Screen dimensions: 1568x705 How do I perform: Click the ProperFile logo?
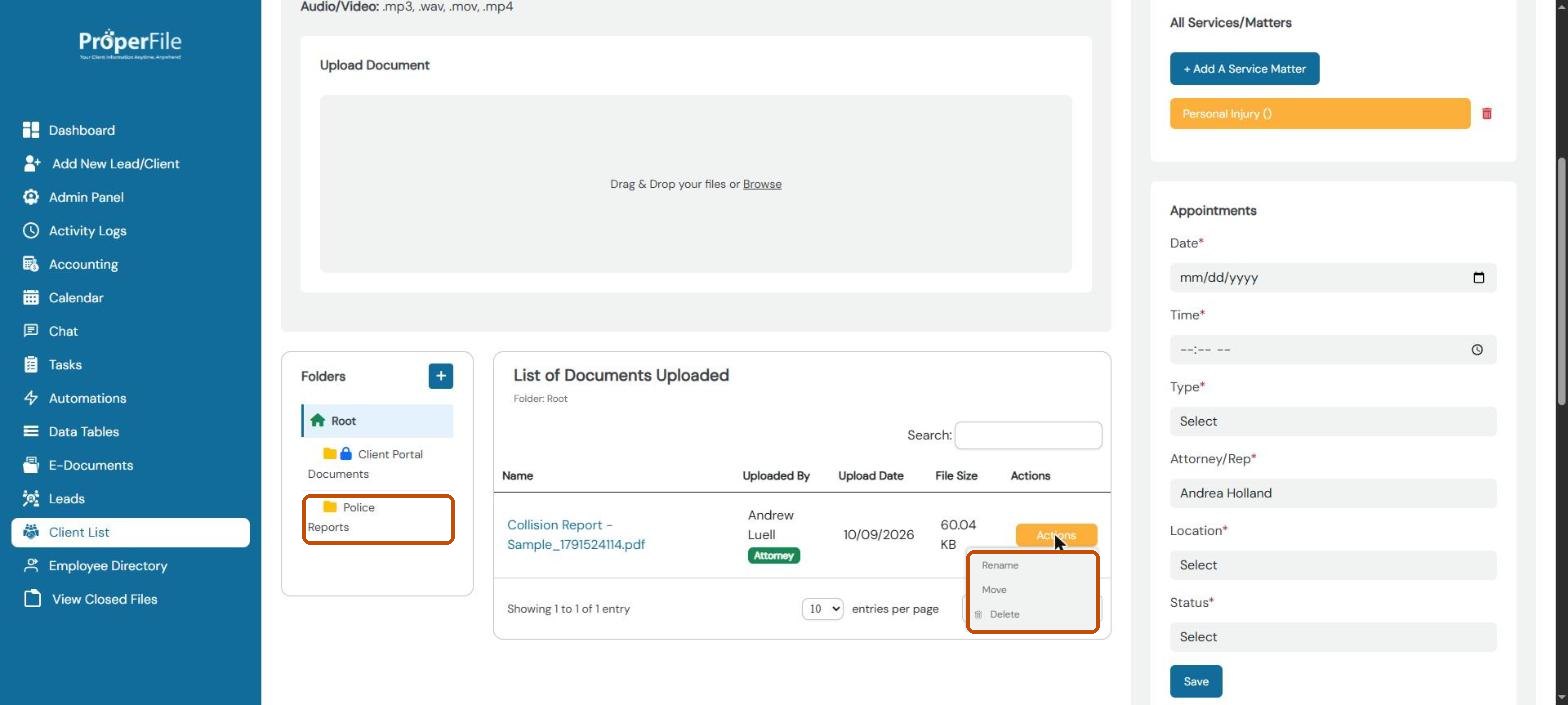130,44
